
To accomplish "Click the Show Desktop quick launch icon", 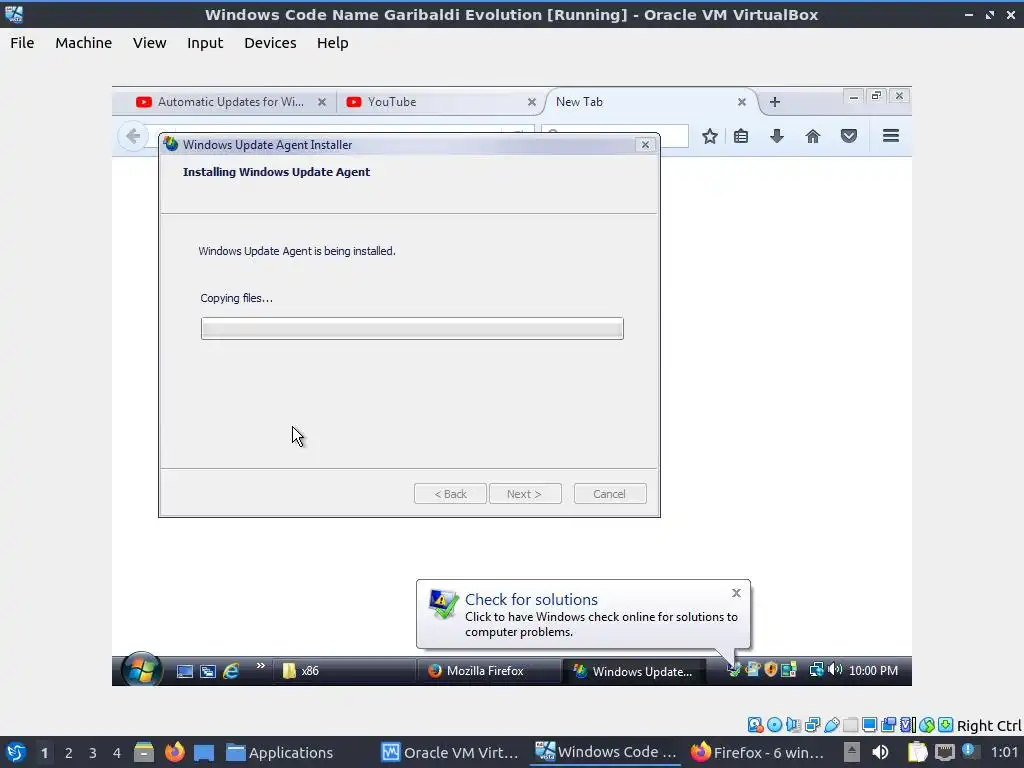I will coord(185,671).
